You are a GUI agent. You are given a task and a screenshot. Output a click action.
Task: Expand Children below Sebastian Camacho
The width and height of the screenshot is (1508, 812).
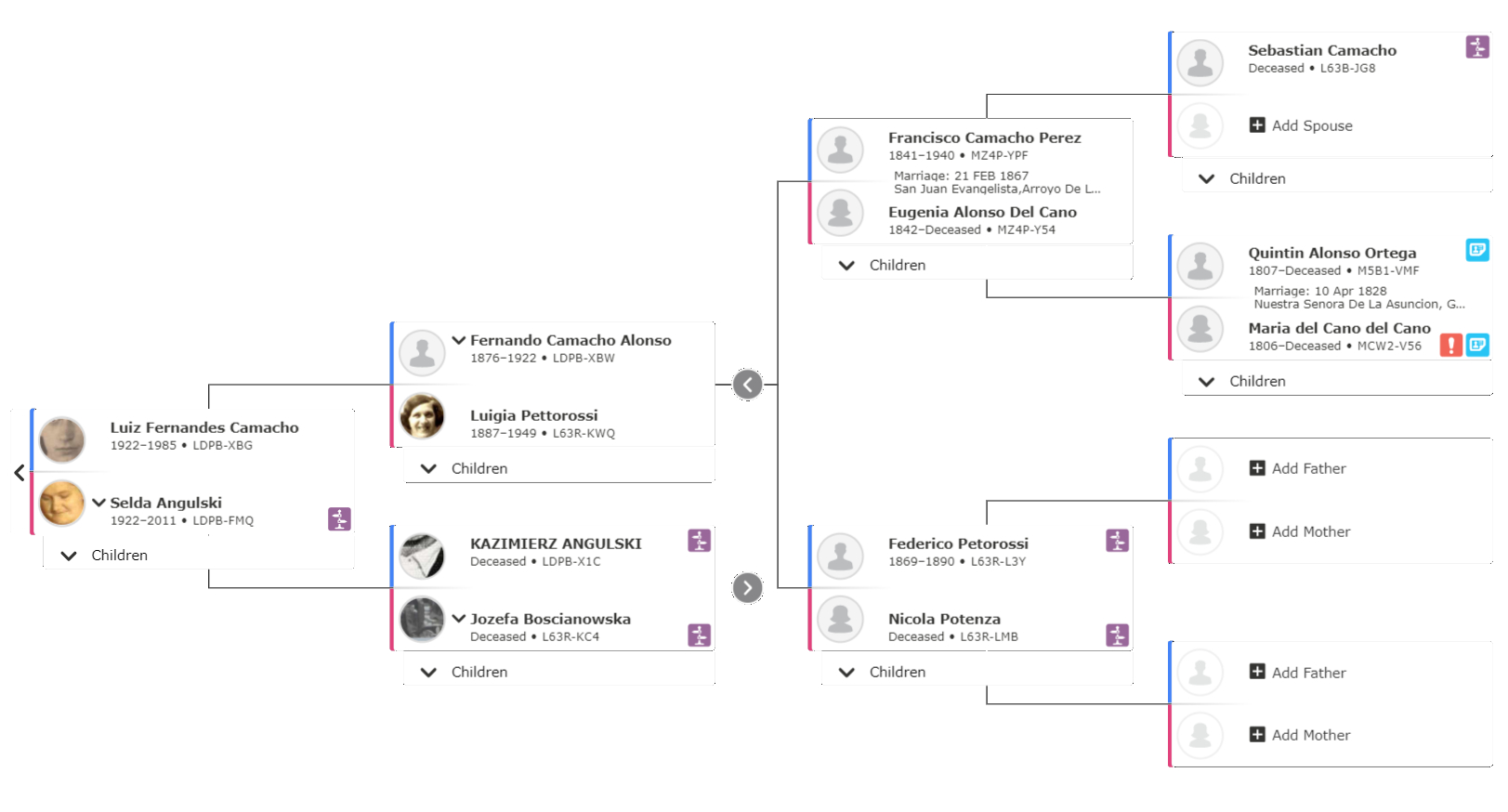(1242, 178)
